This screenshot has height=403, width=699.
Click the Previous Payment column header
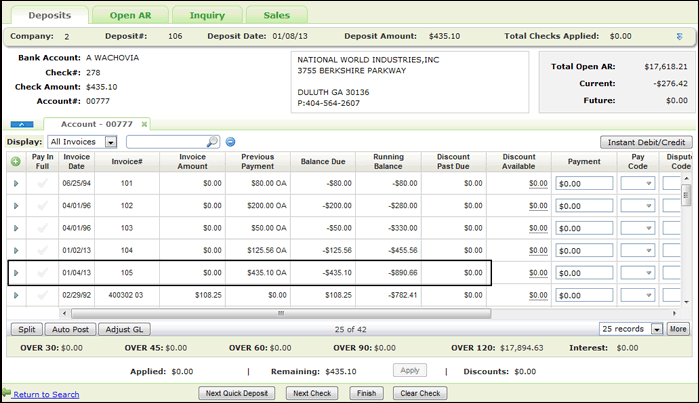[x=258, y=161]
